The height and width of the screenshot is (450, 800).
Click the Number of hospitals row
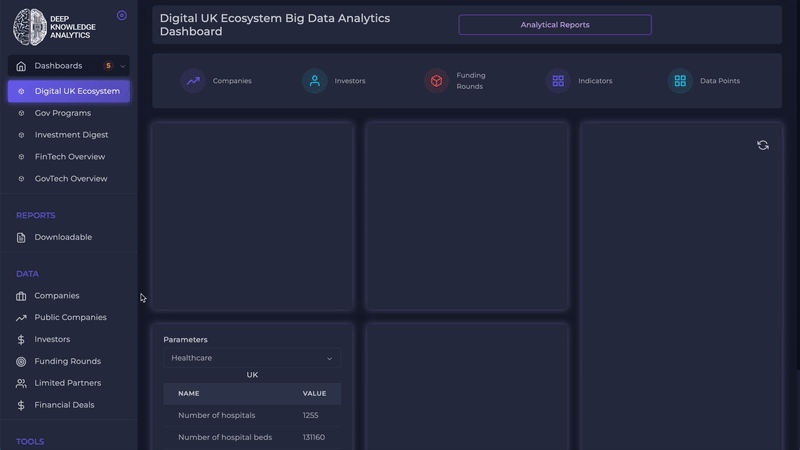tap(252, 415)
